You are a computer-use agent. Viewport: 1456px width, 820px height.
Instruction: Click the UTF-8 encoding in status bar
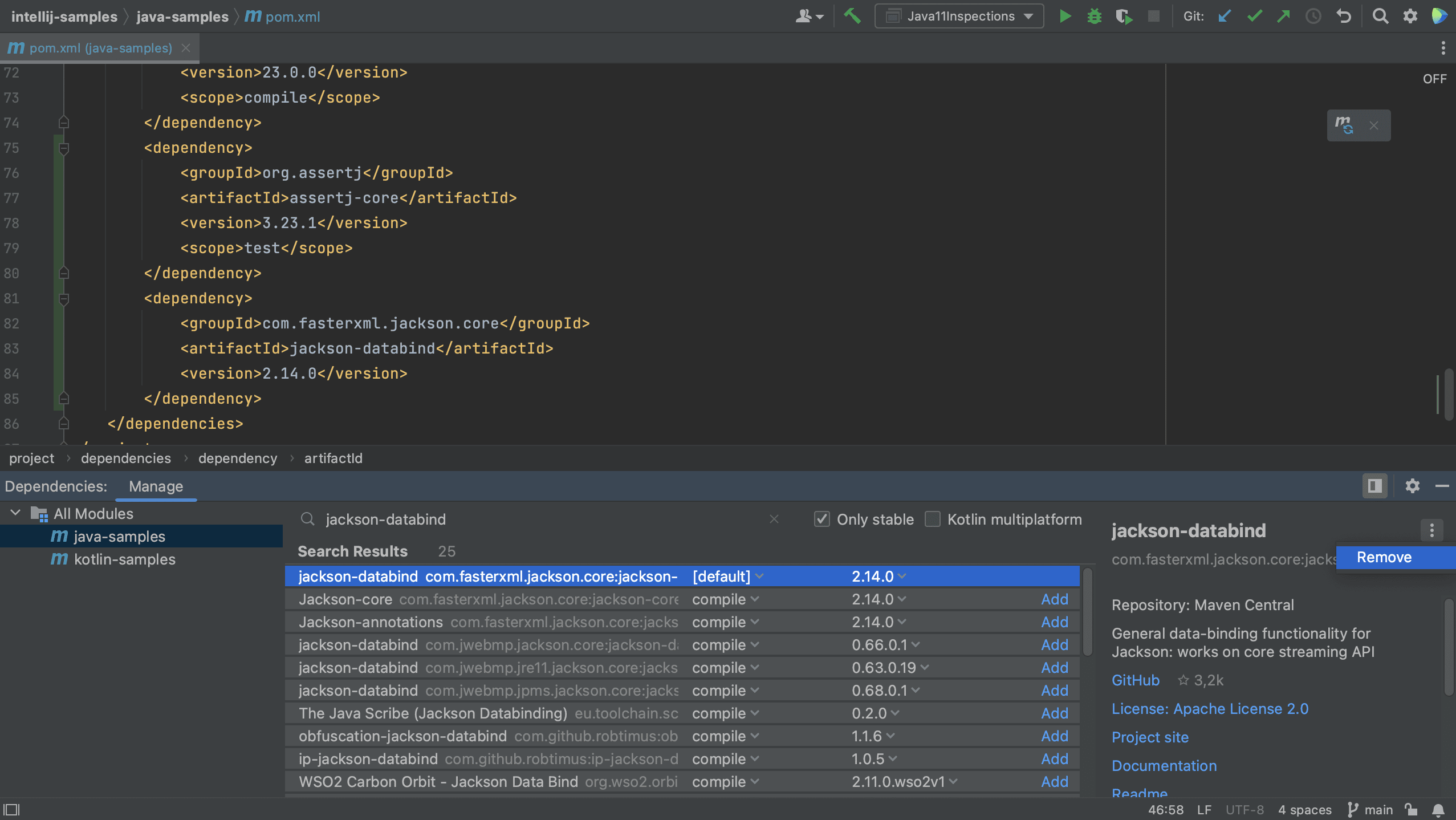pos(1244,810)
